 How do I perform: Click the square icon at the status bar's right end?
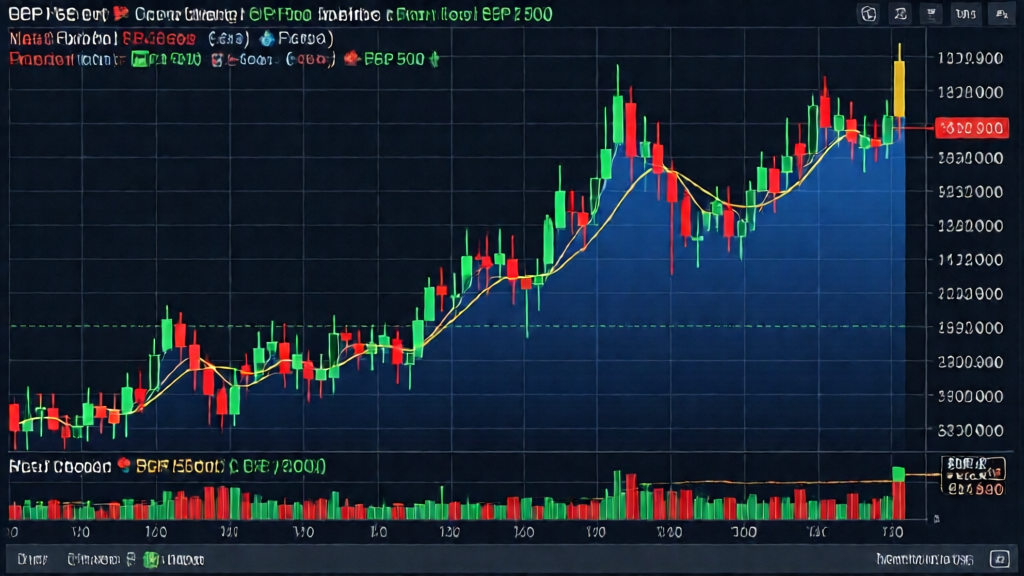point(1000,559)
